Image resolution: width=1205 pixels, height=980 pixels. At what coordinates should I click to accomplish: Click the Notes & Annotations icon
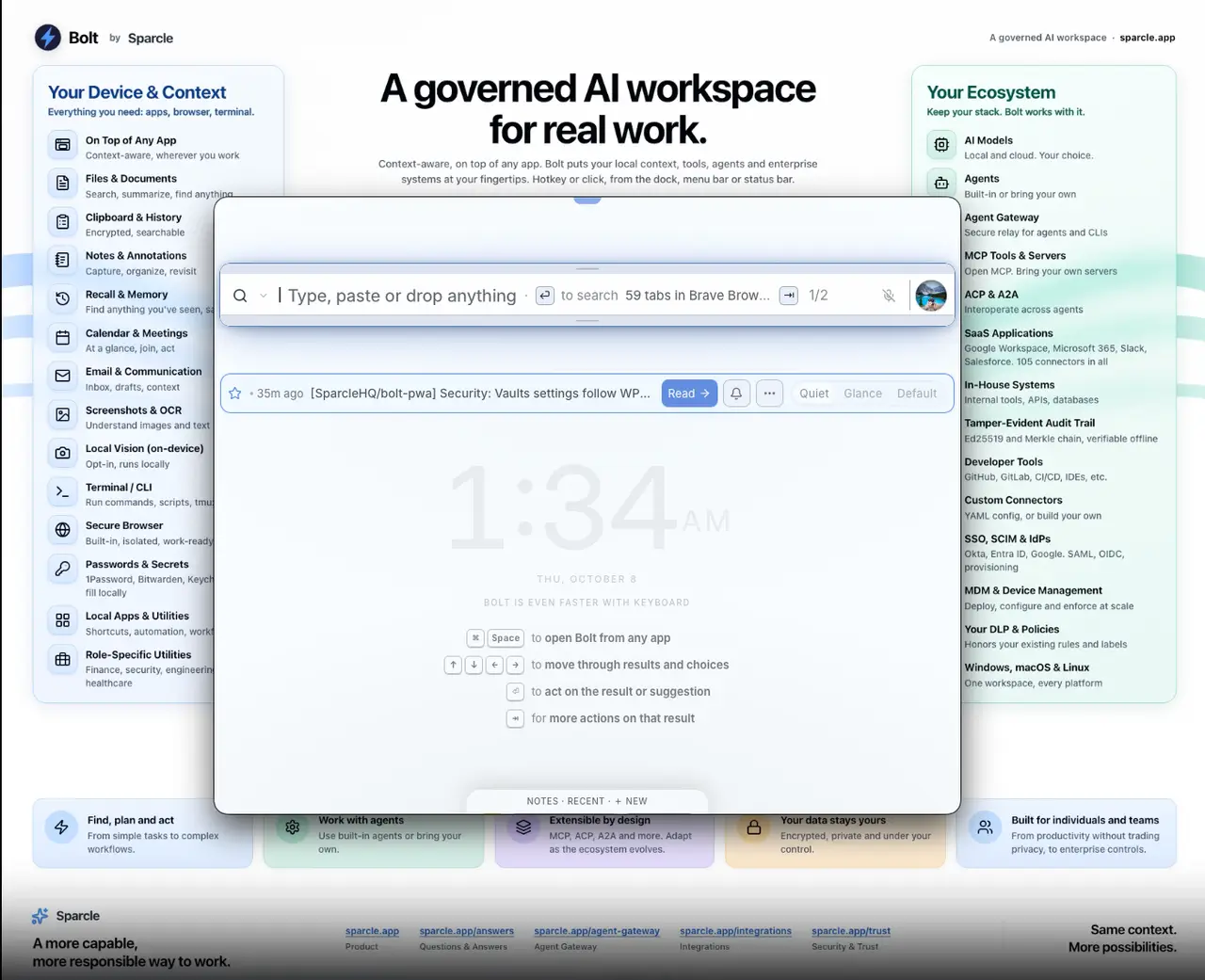[x=63, y=260]
